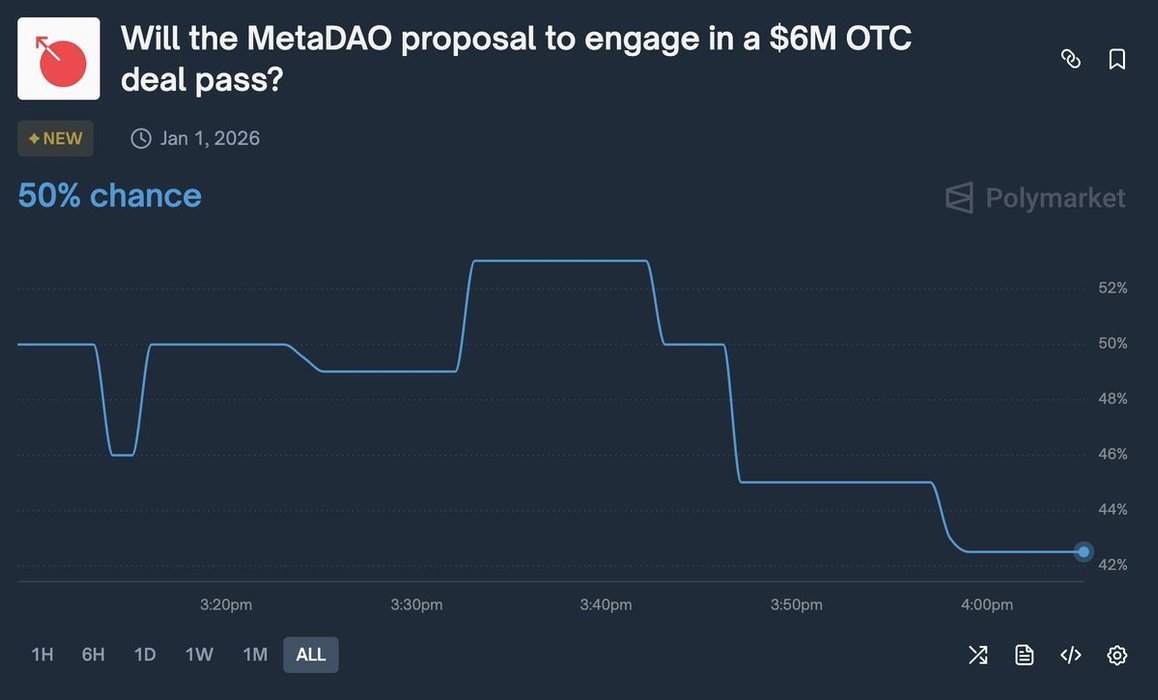Click the 50% chance label
The height and width of the screenshot is (700, 1158).
[110, 195]
